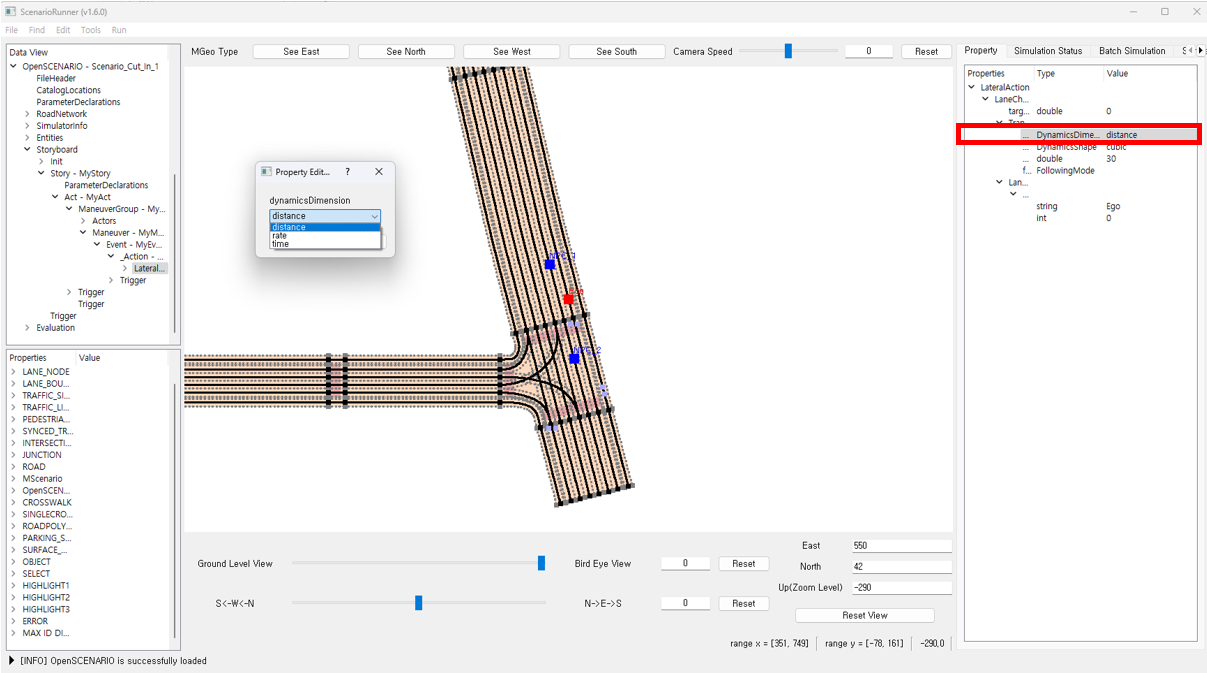1207x673 pixels.
Task: Expand the Entities tree node
Action: click(x=27, y=138)
